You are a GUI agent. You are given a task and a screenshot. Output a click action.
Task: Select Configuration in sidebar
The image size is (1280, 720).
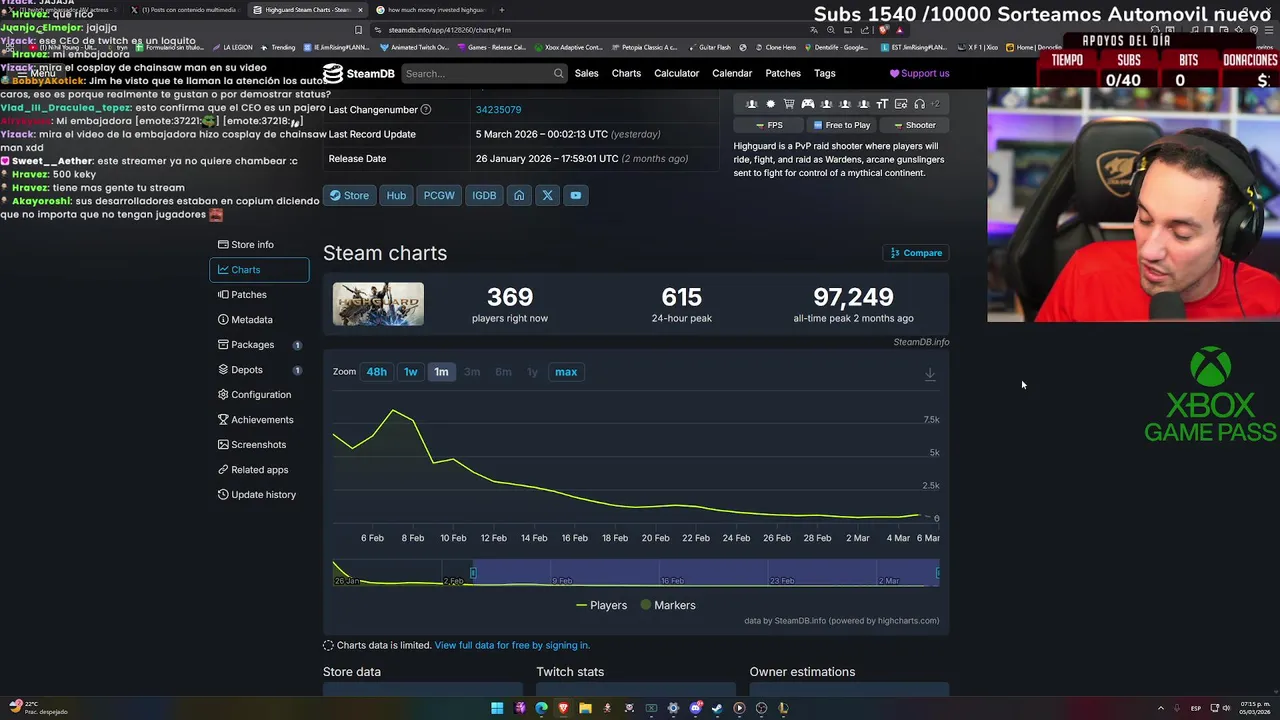259,395
